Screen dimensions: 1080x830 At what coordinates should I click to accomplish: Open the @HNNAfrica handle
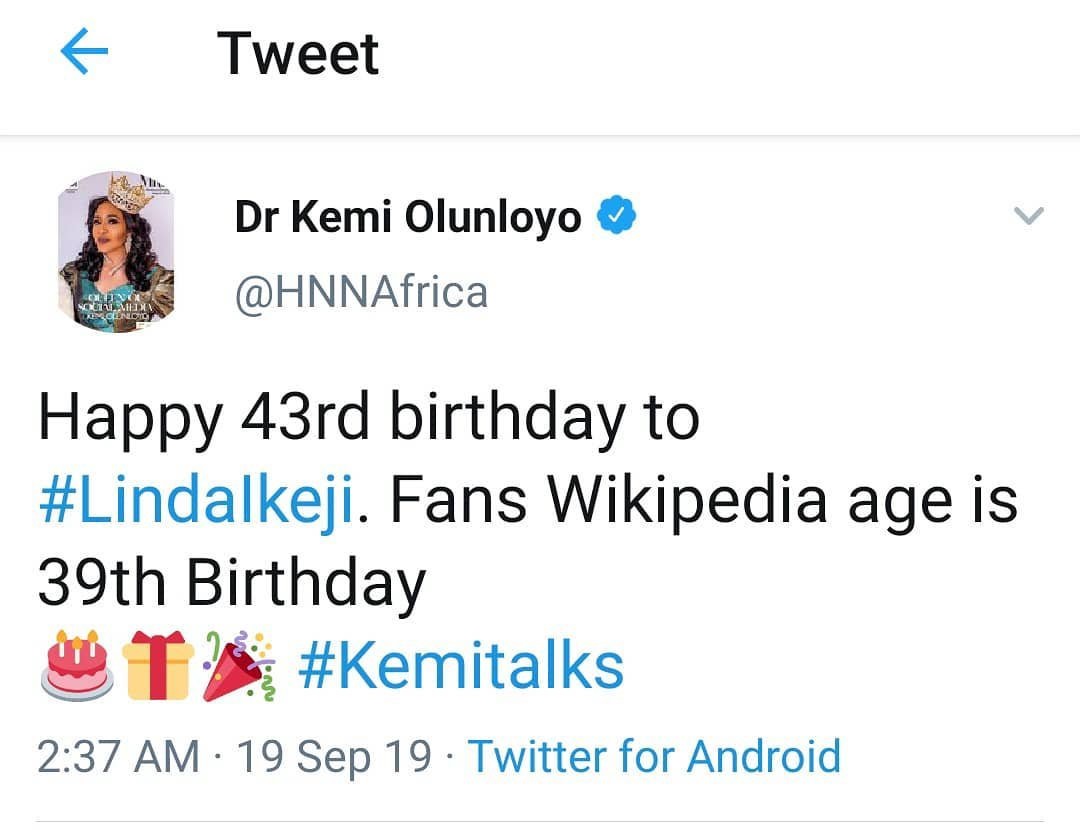[361, 292]
